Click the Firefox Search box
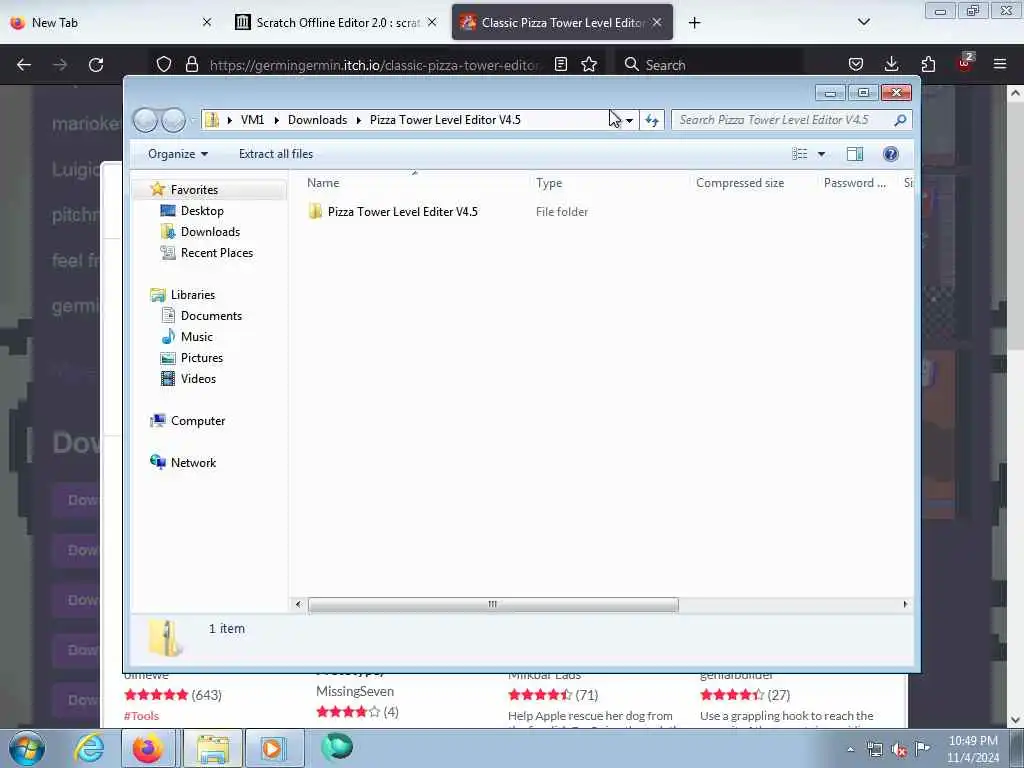Viewport: 1024px width, 768px height. coord(710,65)
